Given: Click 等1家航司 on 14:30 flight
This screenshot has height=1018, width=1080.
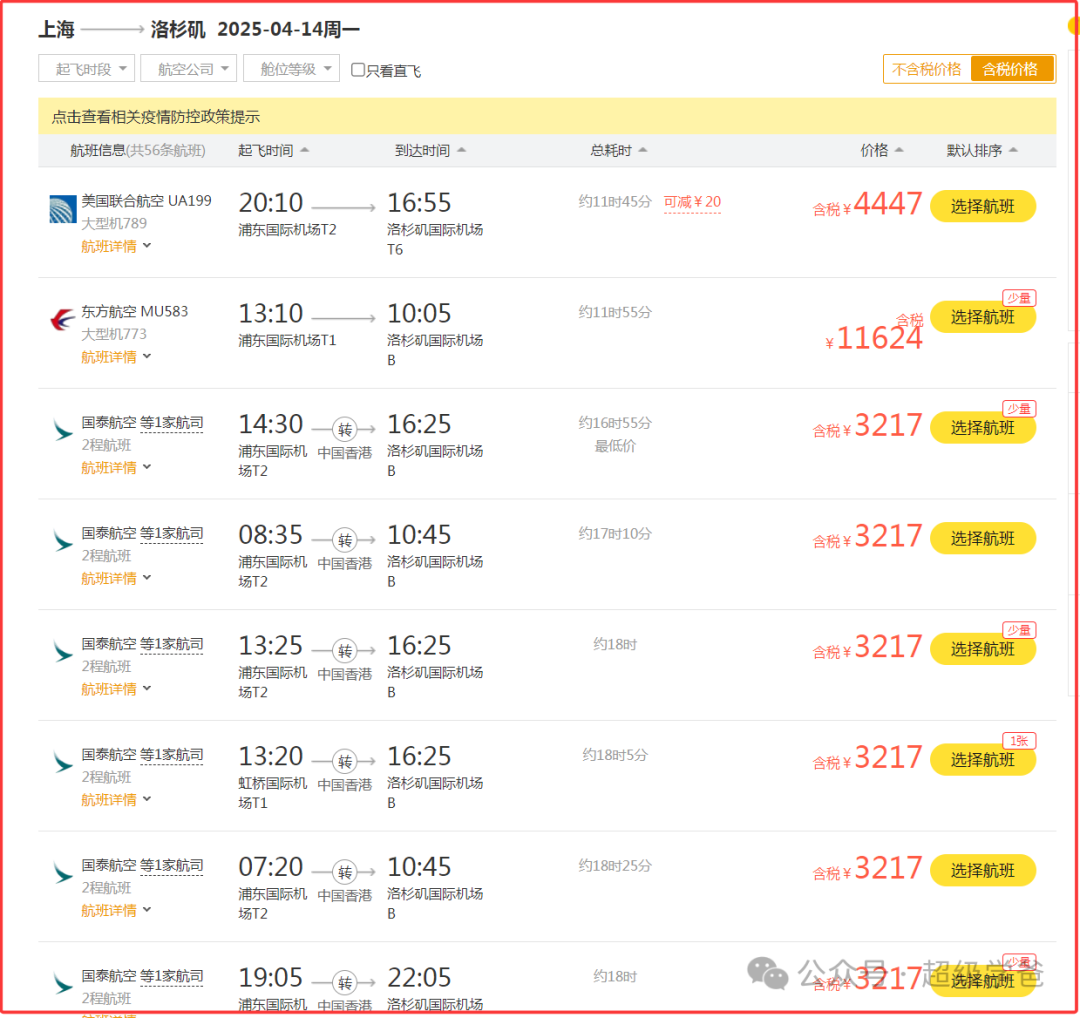Looking at the screenshot, I should click(x=172, y=423).
